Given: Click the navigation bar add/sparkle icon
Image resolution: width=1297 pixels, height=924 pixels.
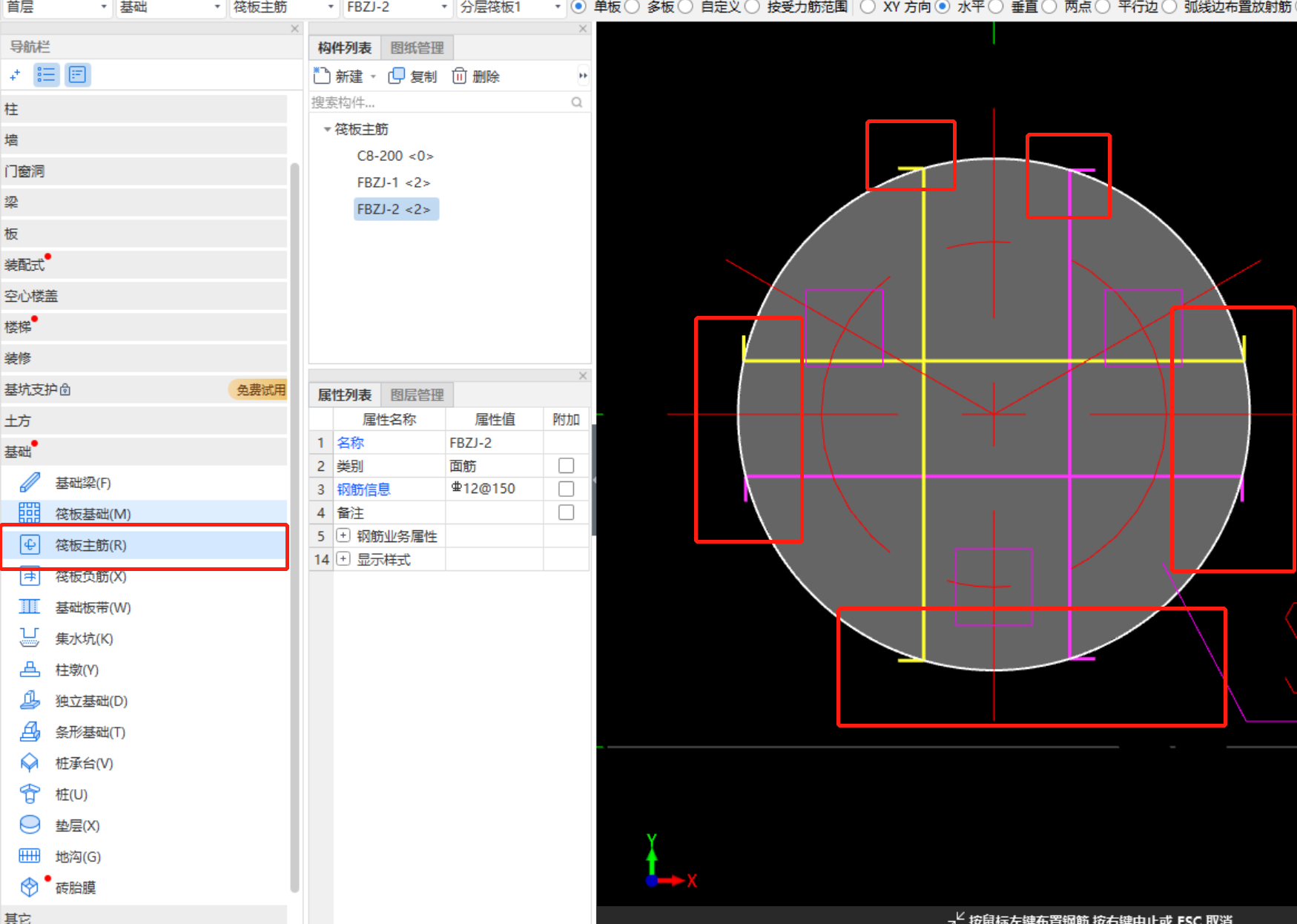Looking at the screenshot, I should 15,75.
